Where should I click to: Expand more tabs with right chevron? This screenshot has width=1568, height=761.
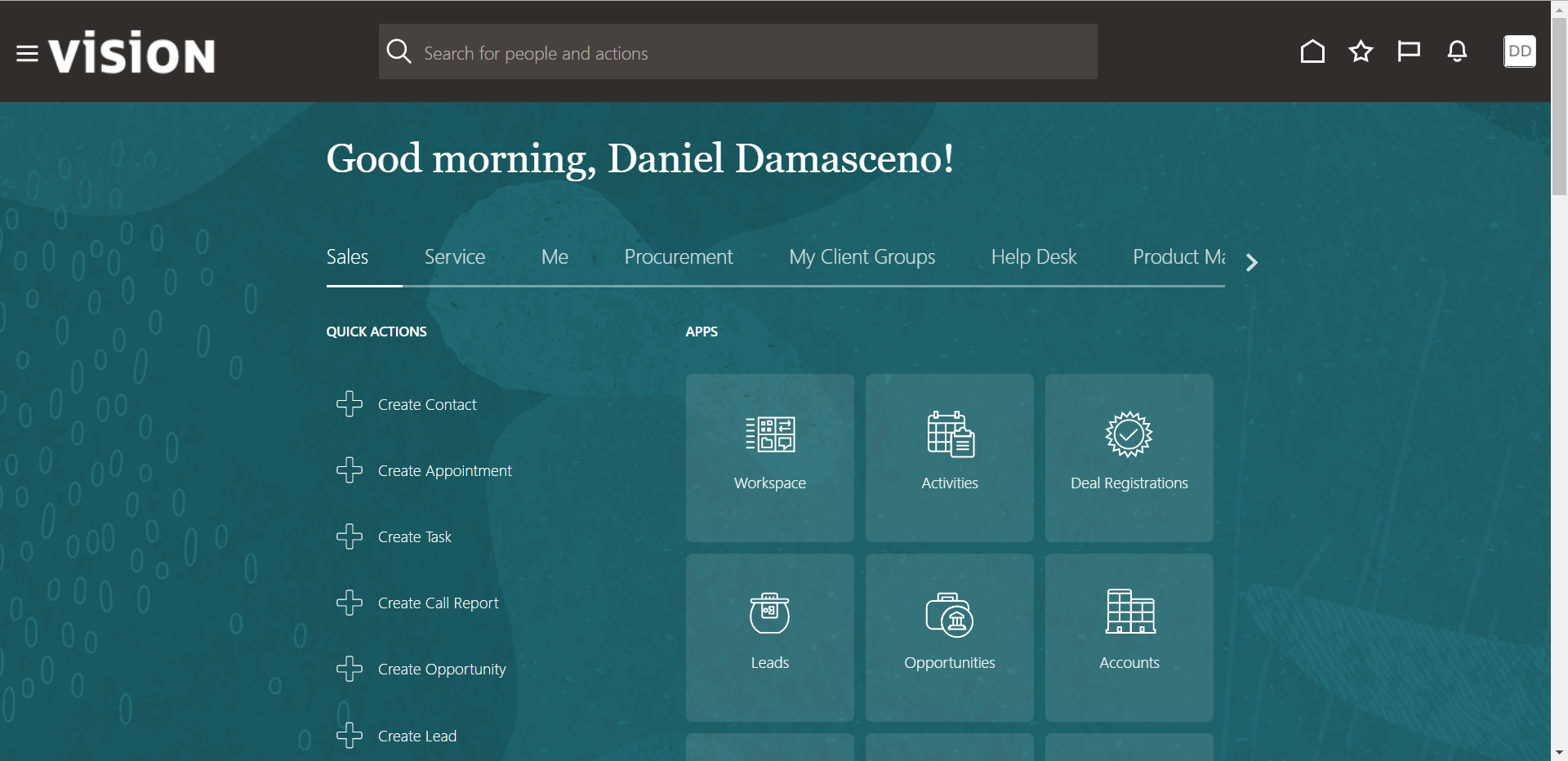click(1252, 262)
